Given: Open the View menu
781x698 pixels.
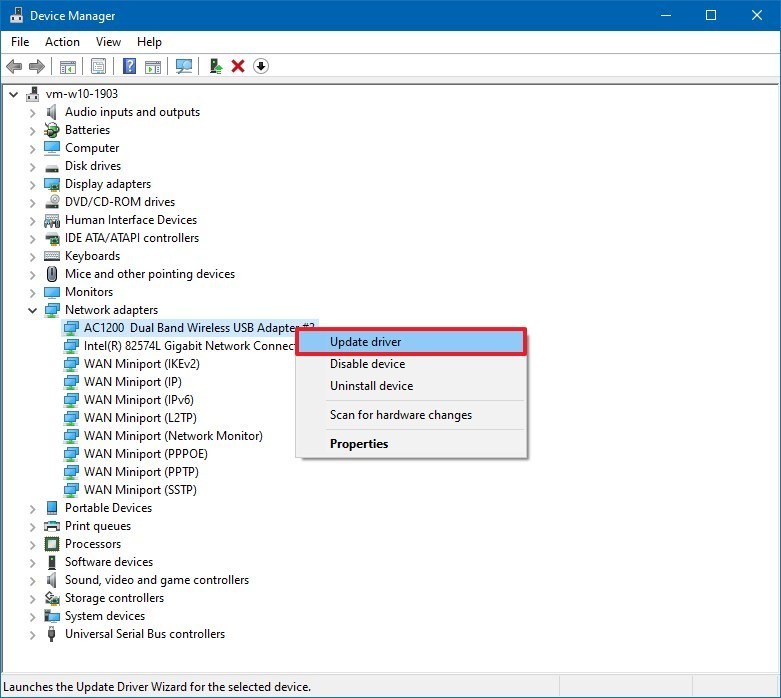Looking at the screenshot, I should pos(108,42).
